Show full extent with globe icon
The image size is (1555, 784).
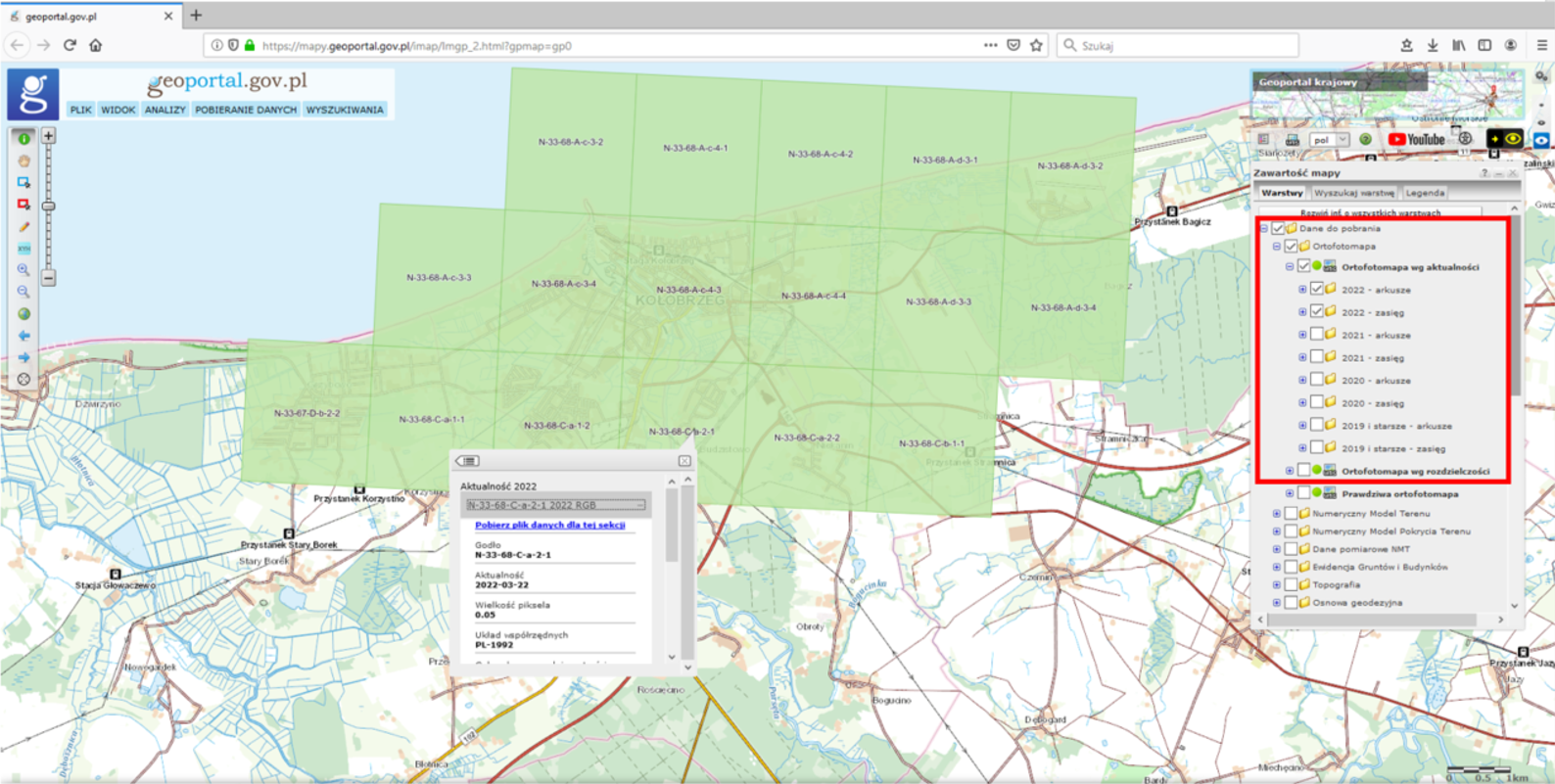[24, 314]
